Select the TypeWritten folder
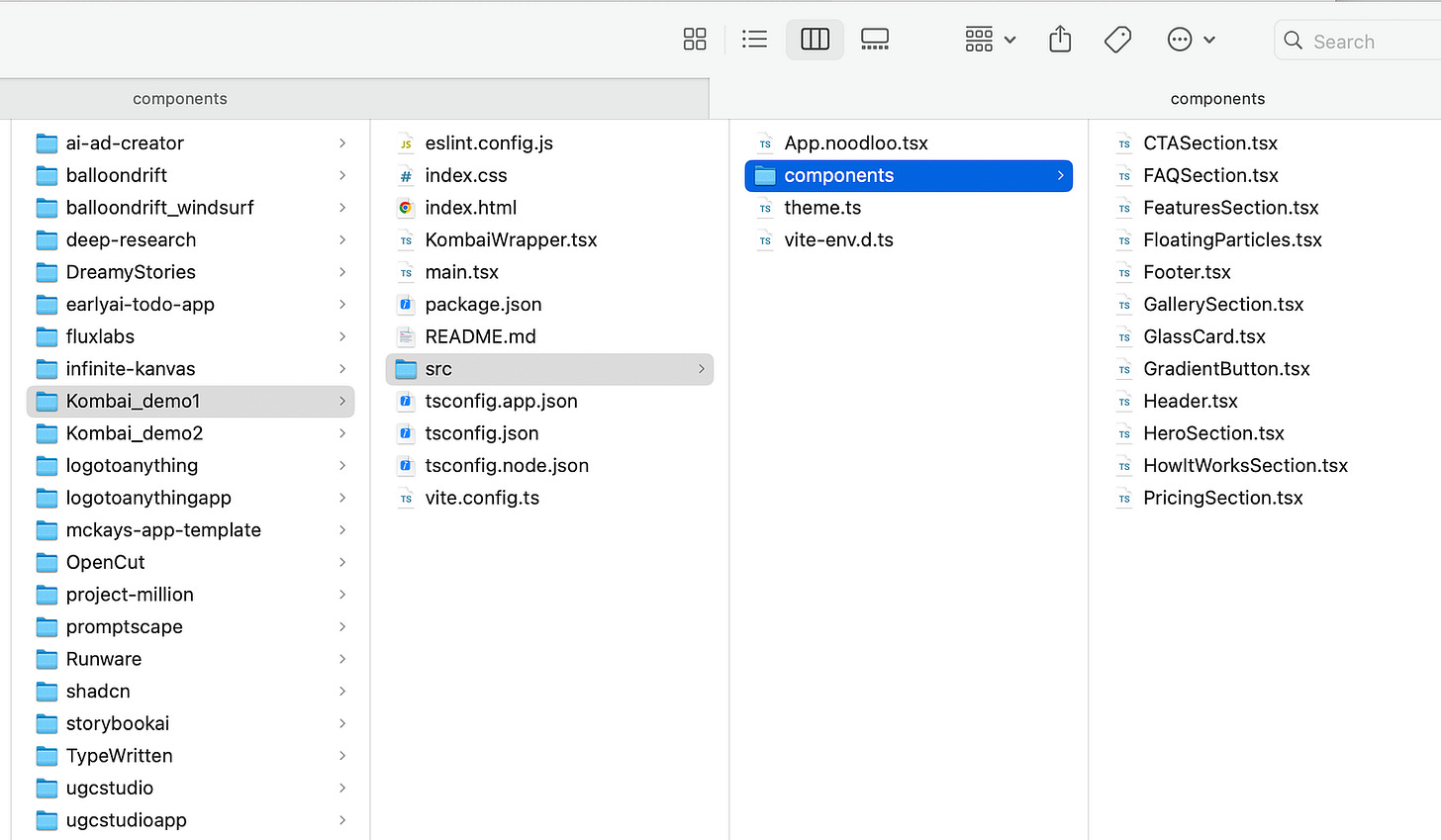The width and height of the screenshot is (1441, 840). (x=190, y=756)
